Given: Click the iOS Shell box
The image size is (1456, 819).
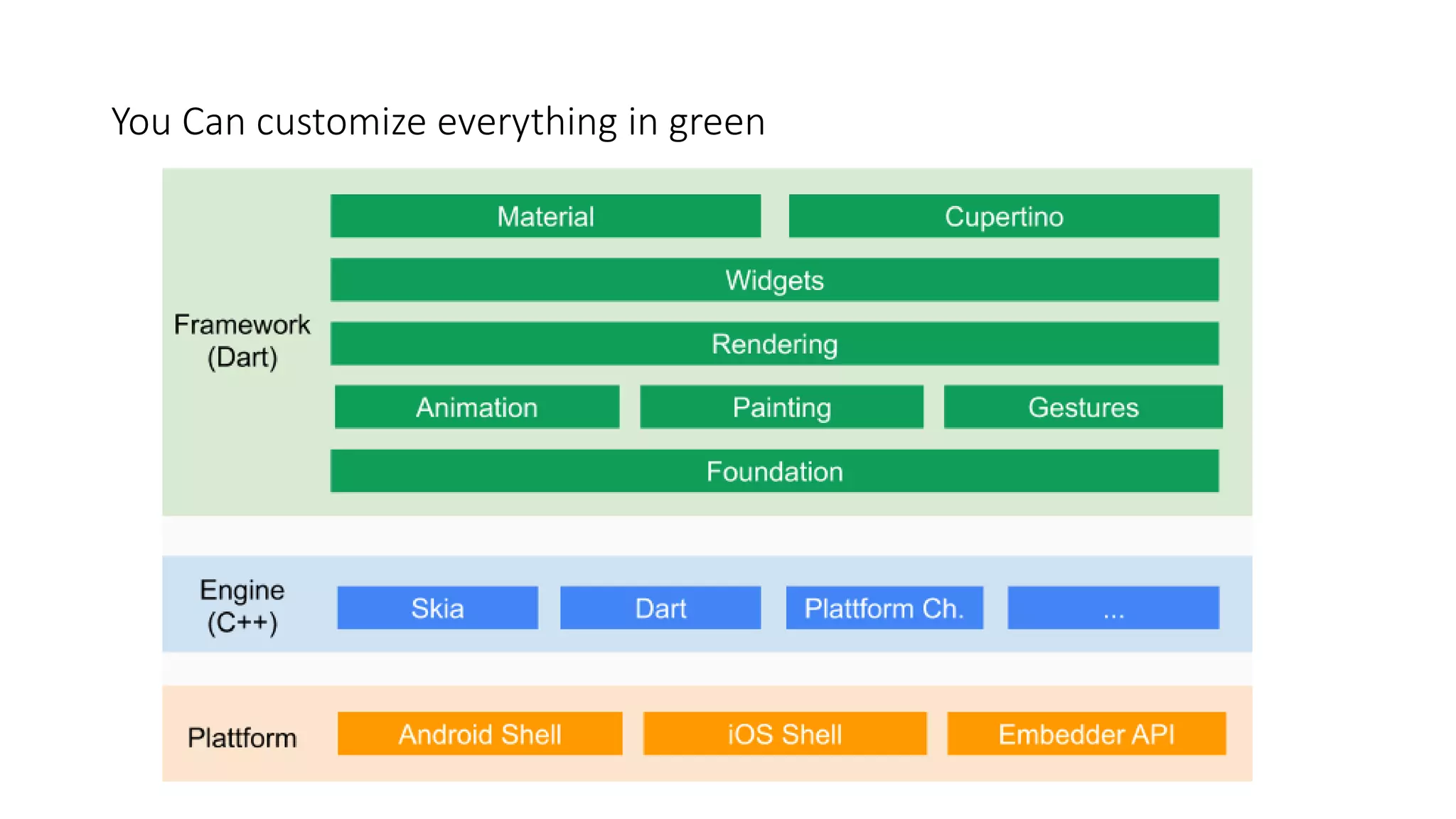Looking at the screenshot, I should (785, 734).
